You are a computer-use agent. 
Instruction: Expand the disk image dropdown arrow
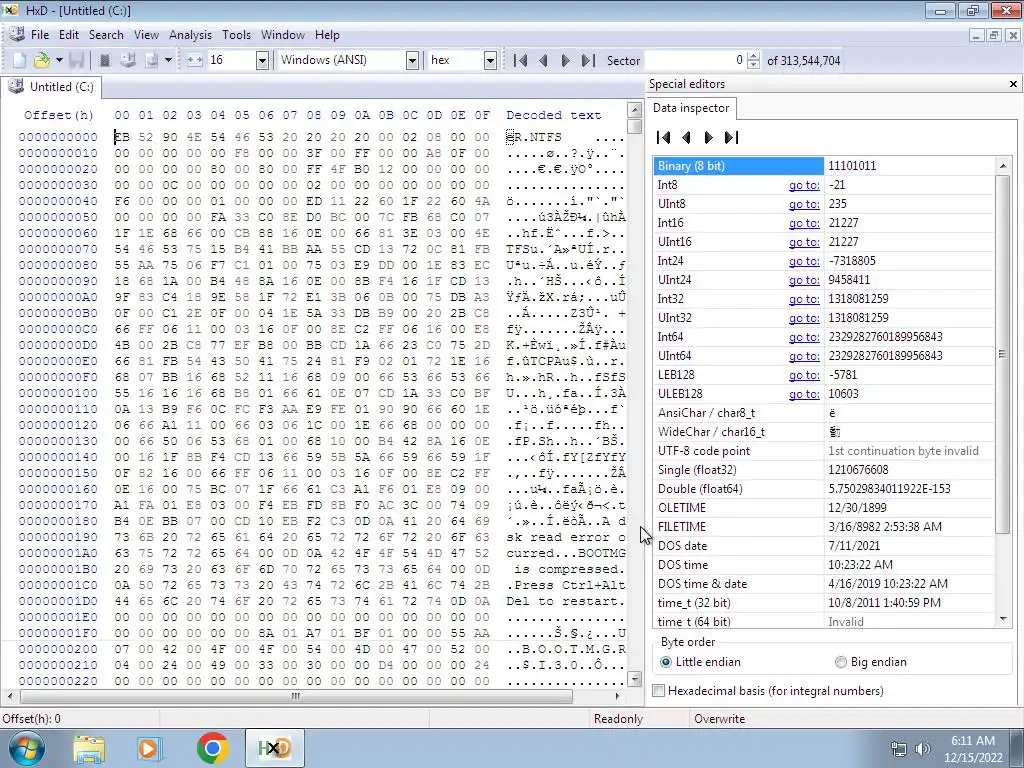tap(168, 60)
